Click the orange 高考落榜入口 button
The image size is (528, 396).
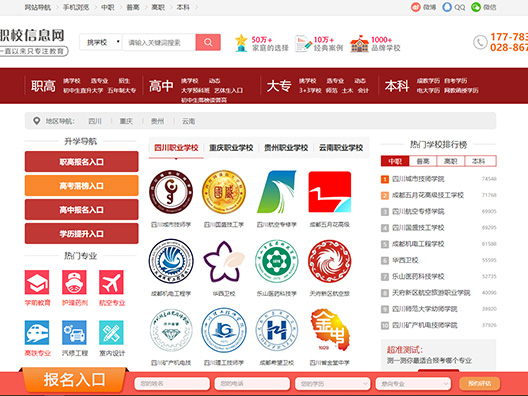pyautogui.click(x=81, y=186)
